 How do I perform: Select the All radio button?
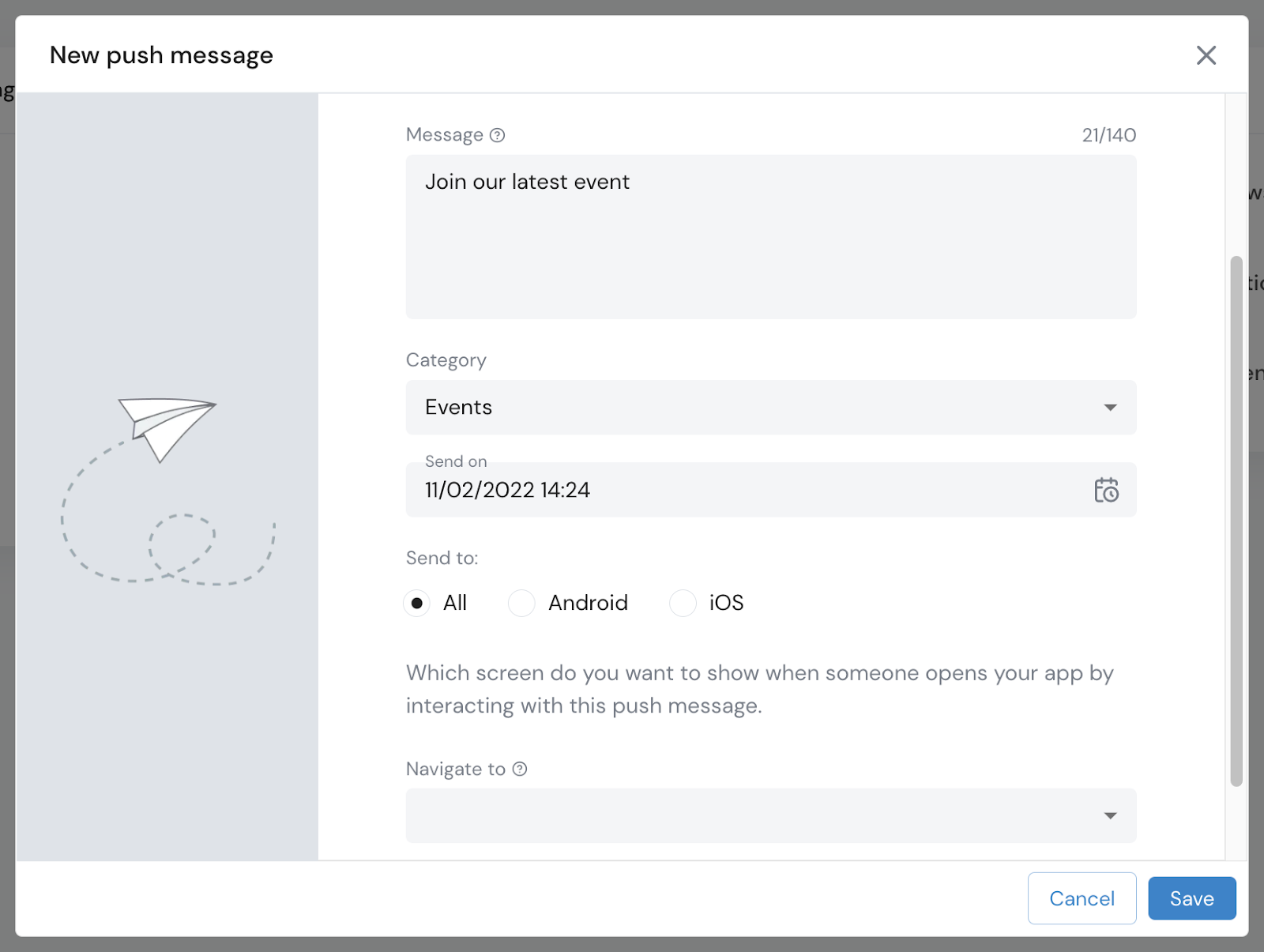[x=417, y=603]
